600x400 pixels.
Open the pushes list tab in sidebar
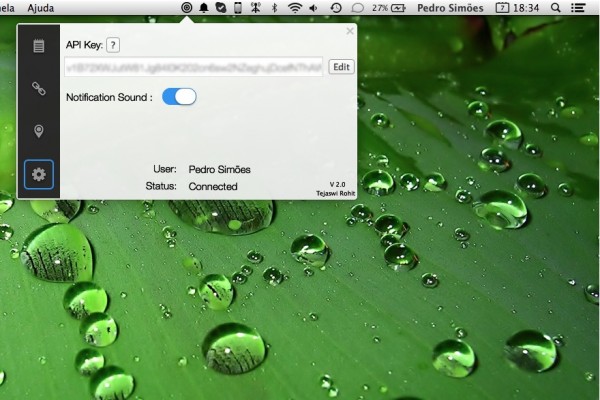39,46
